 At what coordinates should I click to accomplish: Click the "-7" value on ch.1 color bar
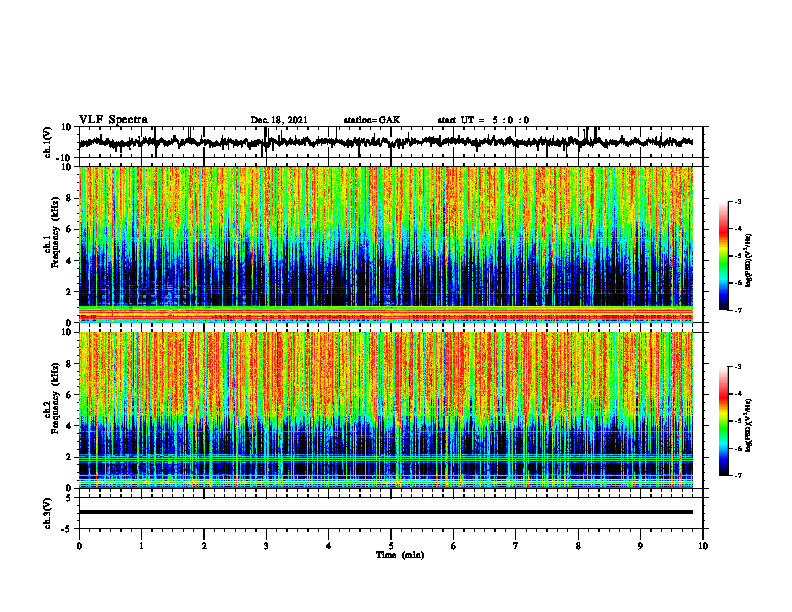click(738, 310)
